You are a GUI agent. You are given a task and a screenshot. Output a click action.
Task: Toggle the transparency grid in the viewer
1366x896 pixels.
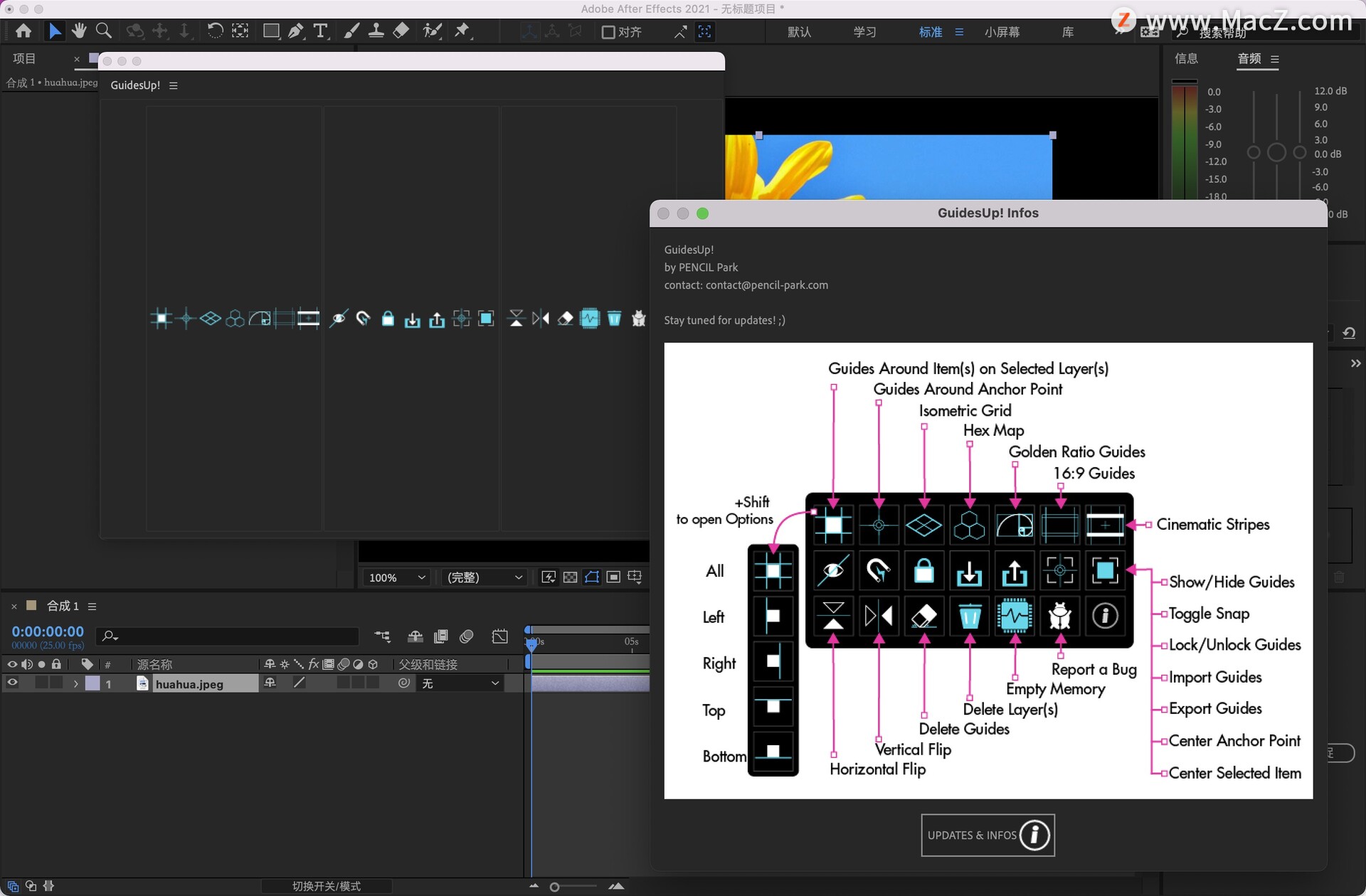(x=570, y=577)
